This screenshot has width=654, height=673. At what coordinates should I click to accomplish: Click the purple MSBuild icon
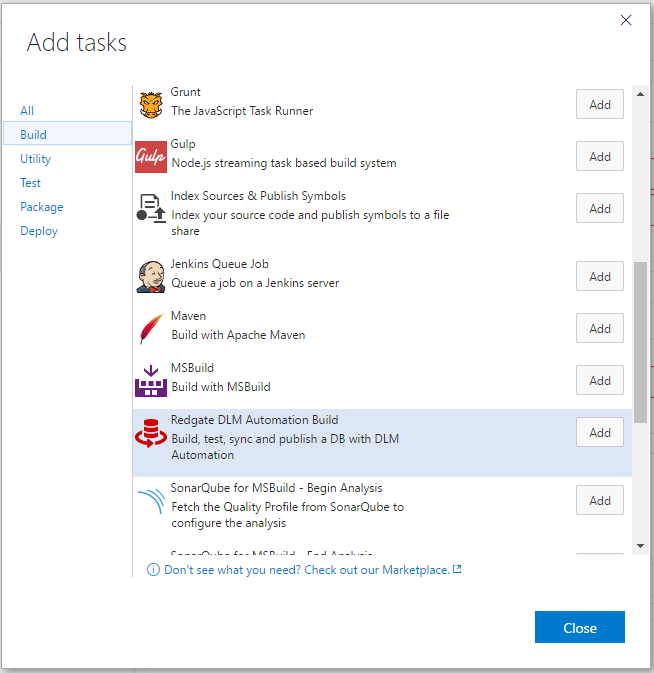pyautogui.click(x=151, y=381)
